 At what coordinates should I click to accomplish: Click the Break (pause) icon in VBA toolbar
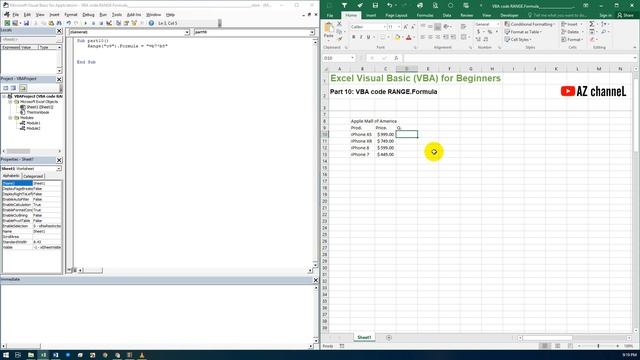coord(93,23)
